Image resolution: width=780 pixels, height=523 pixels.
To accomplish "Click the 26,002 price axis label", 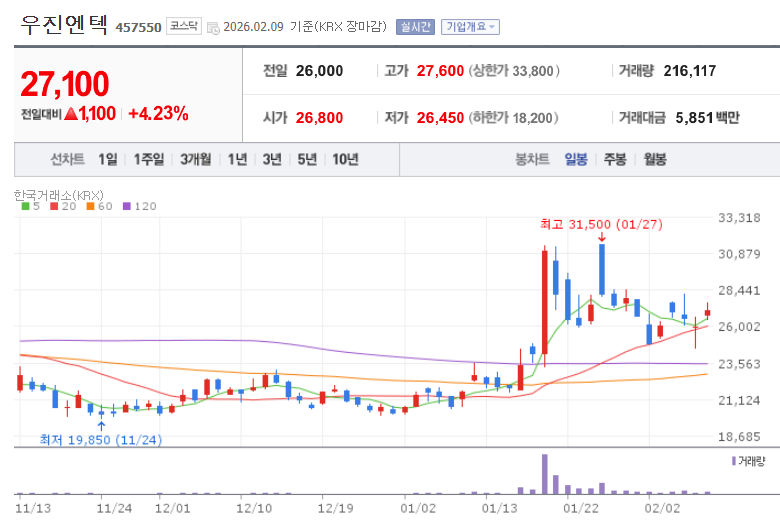I will 739,327.
